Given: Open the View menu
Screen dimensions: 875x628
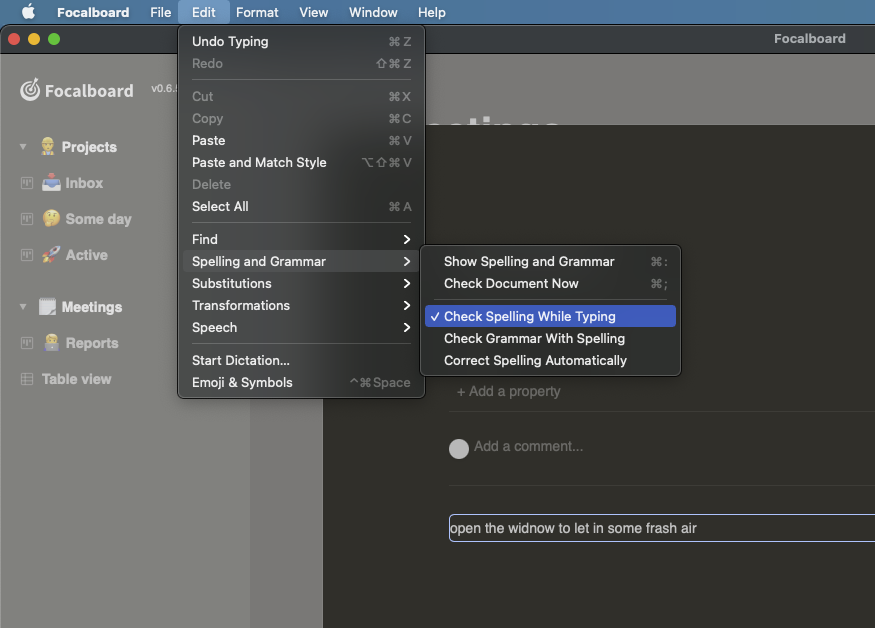Looking at the screenshot, I should tap(313, 12).
